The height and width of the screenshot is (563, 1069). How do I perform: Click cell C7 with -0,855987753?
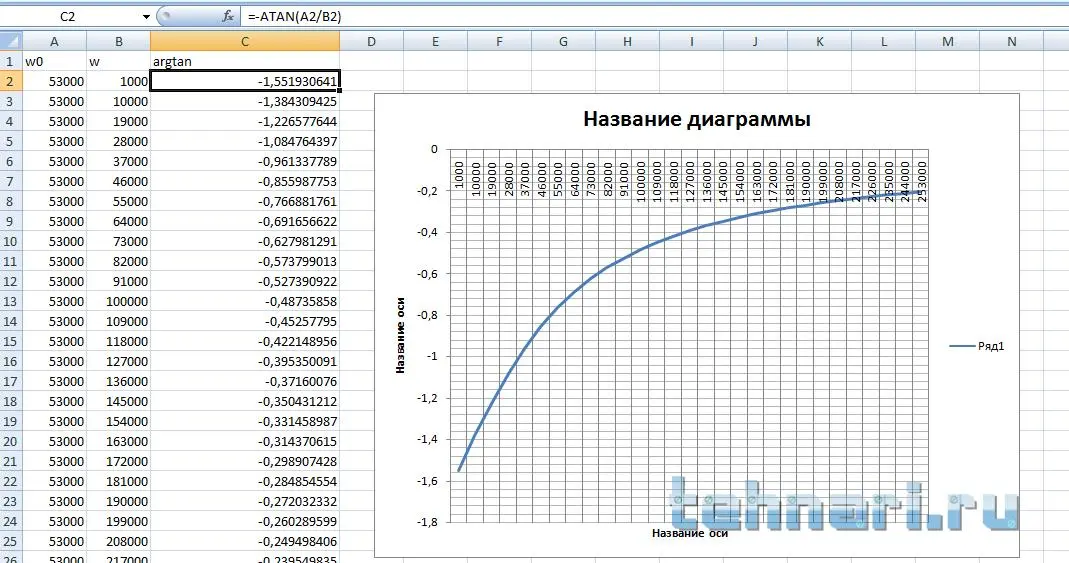pyautogui.click(x=245, y=181)
